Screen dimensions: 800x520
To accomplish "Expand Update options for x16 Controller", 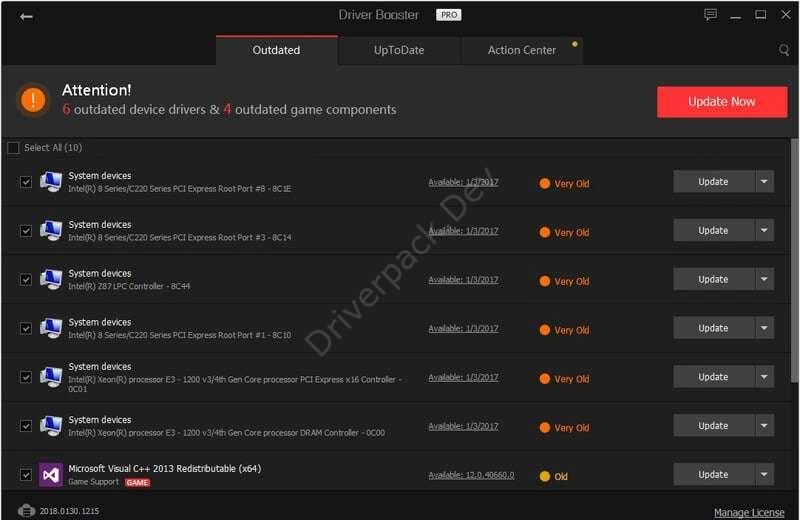I will (x=764, y=377).
